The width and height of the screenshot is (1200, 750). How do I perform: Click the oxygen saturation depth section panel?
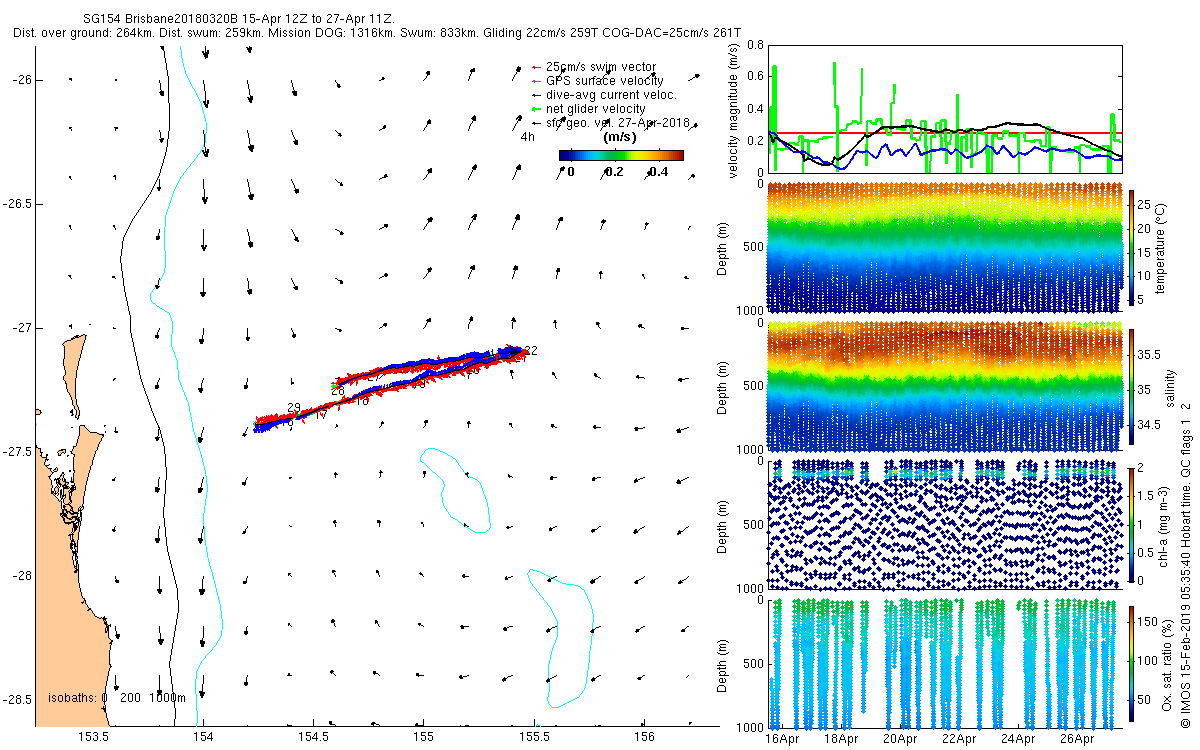(x=945, y=662)
